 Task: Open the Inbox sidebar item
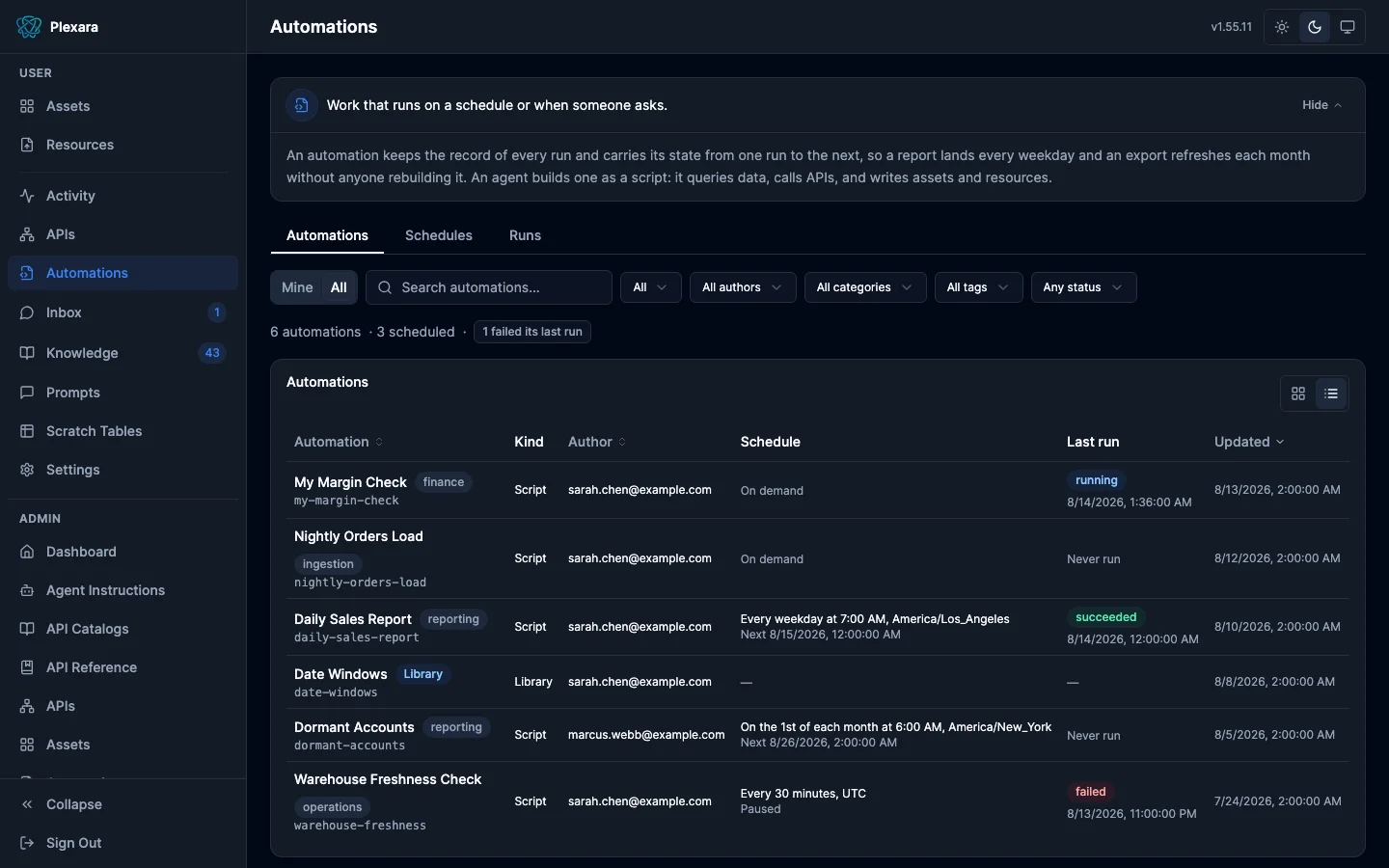(123, 312)
